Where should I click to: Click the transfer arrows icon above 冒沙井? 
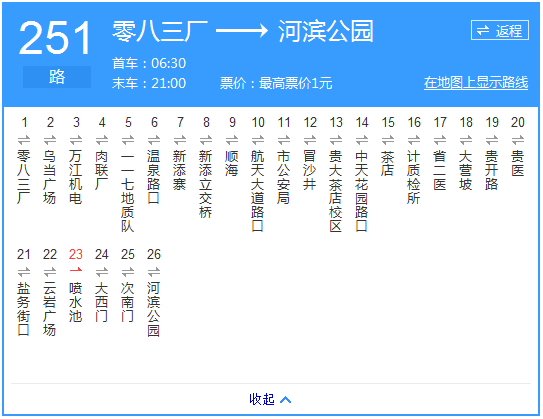pos(310,140)
